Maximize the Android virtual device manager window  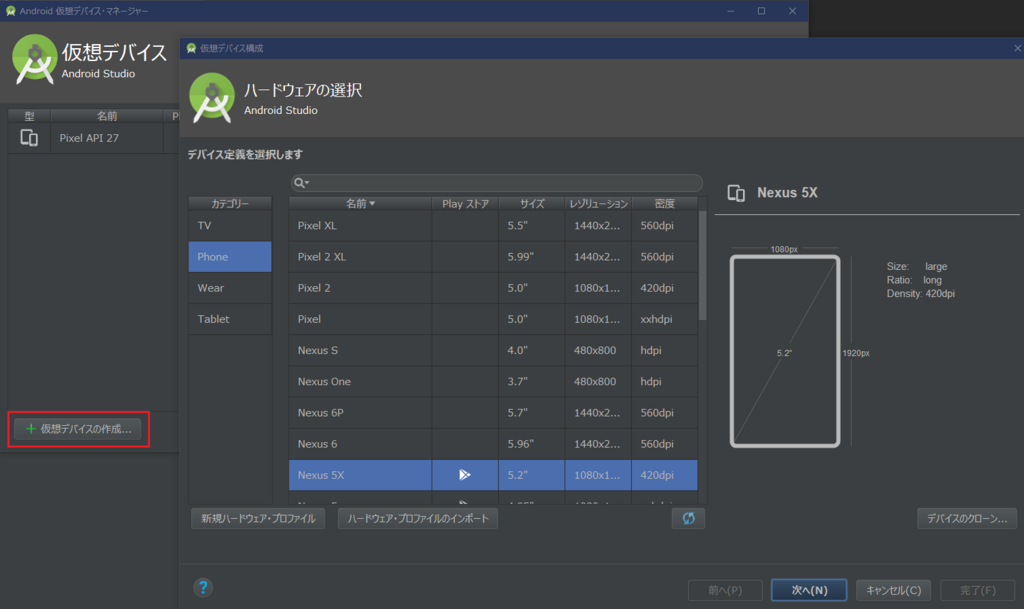tap(761, 10)
